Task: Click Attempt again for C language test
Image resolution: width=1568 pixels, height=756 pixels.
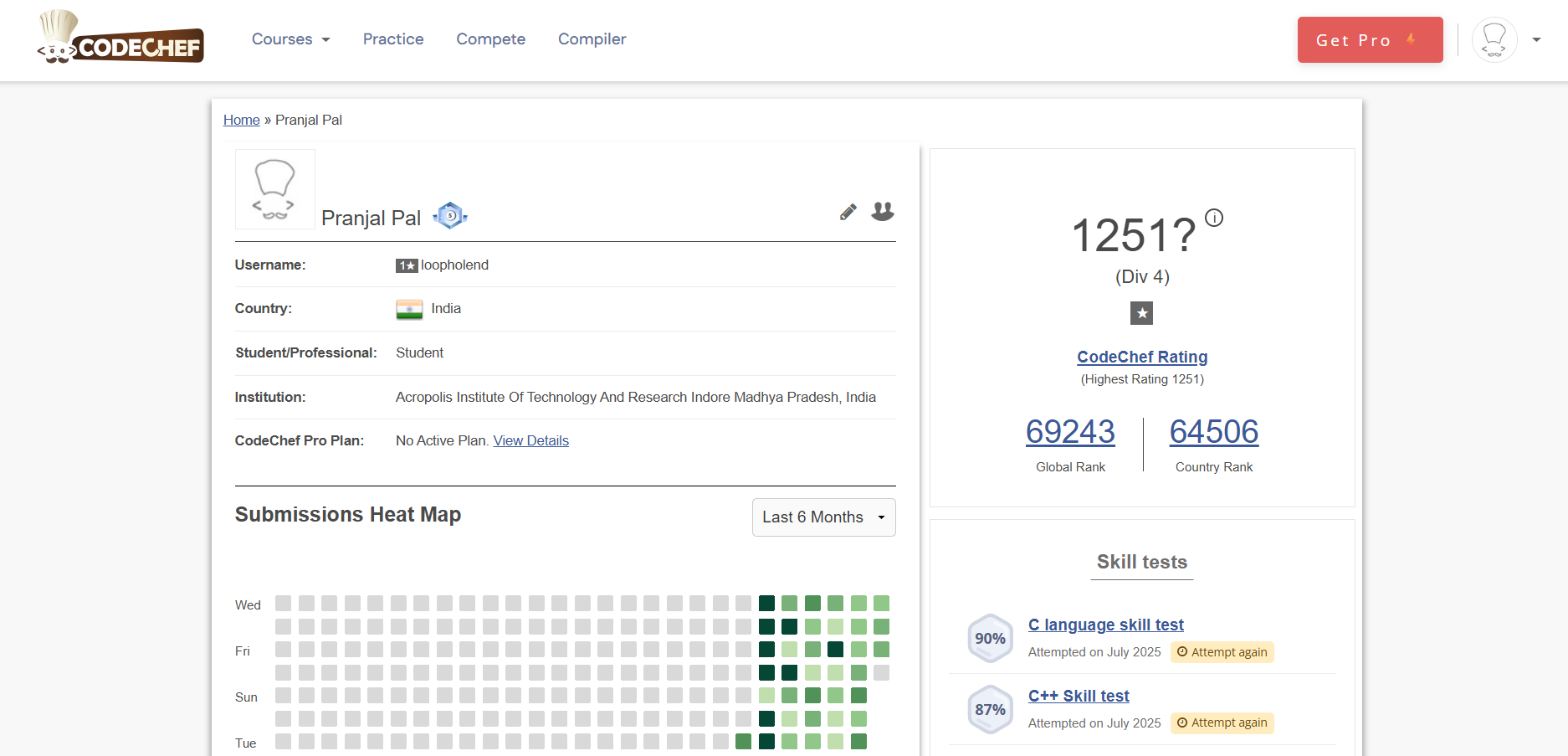Action: (1222, 652)
